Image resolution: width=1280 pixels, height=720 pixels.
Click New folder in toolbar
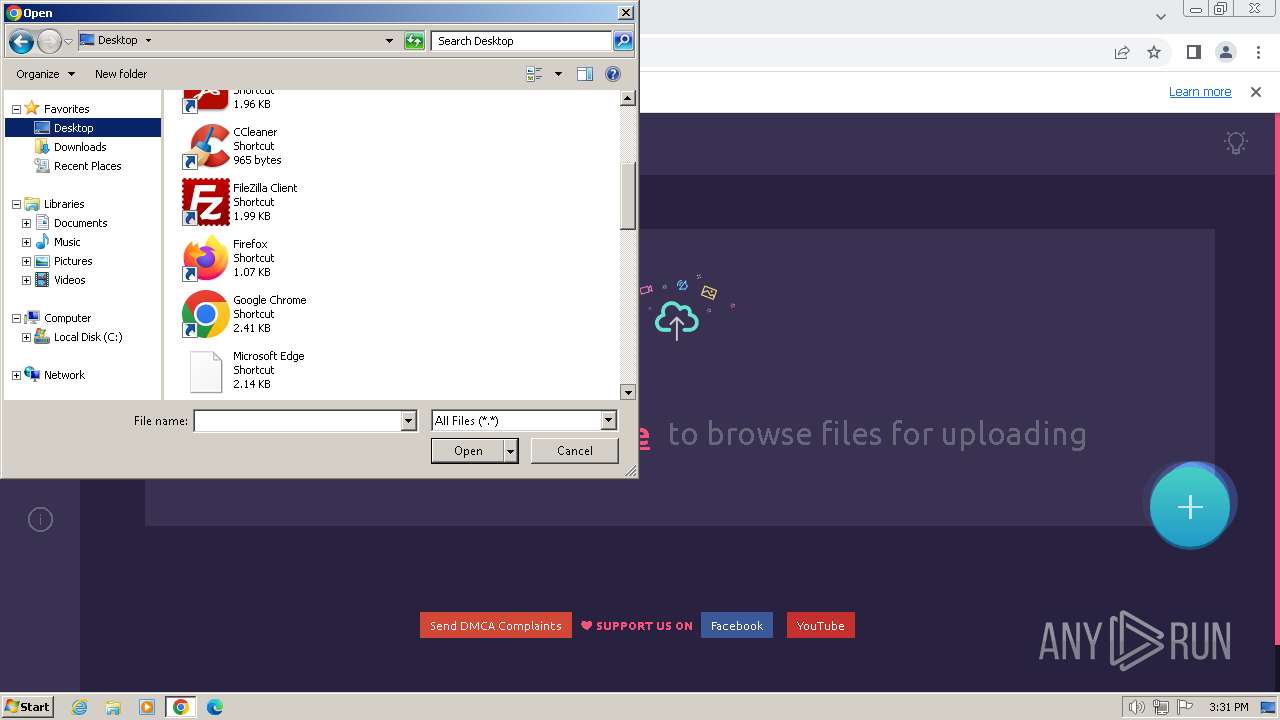tap(121, 74)
